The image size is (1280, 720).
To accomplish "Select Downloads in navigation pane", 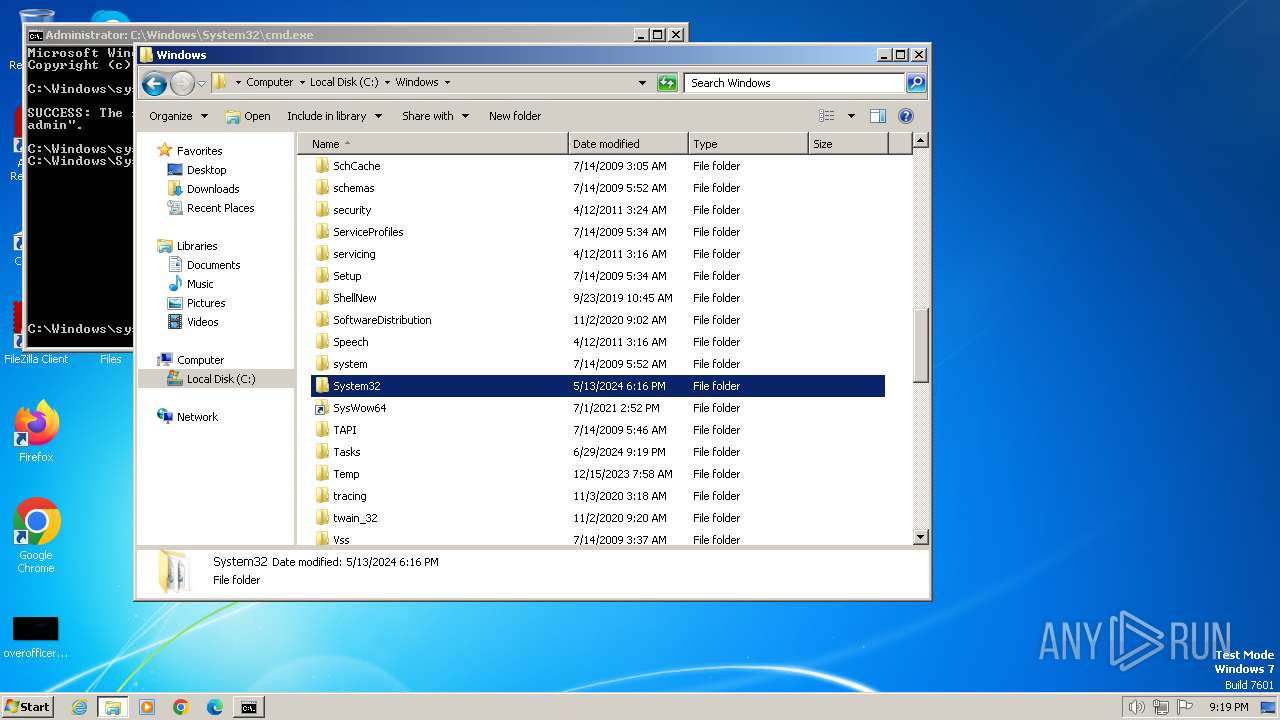I will click(x=212, y=189).
